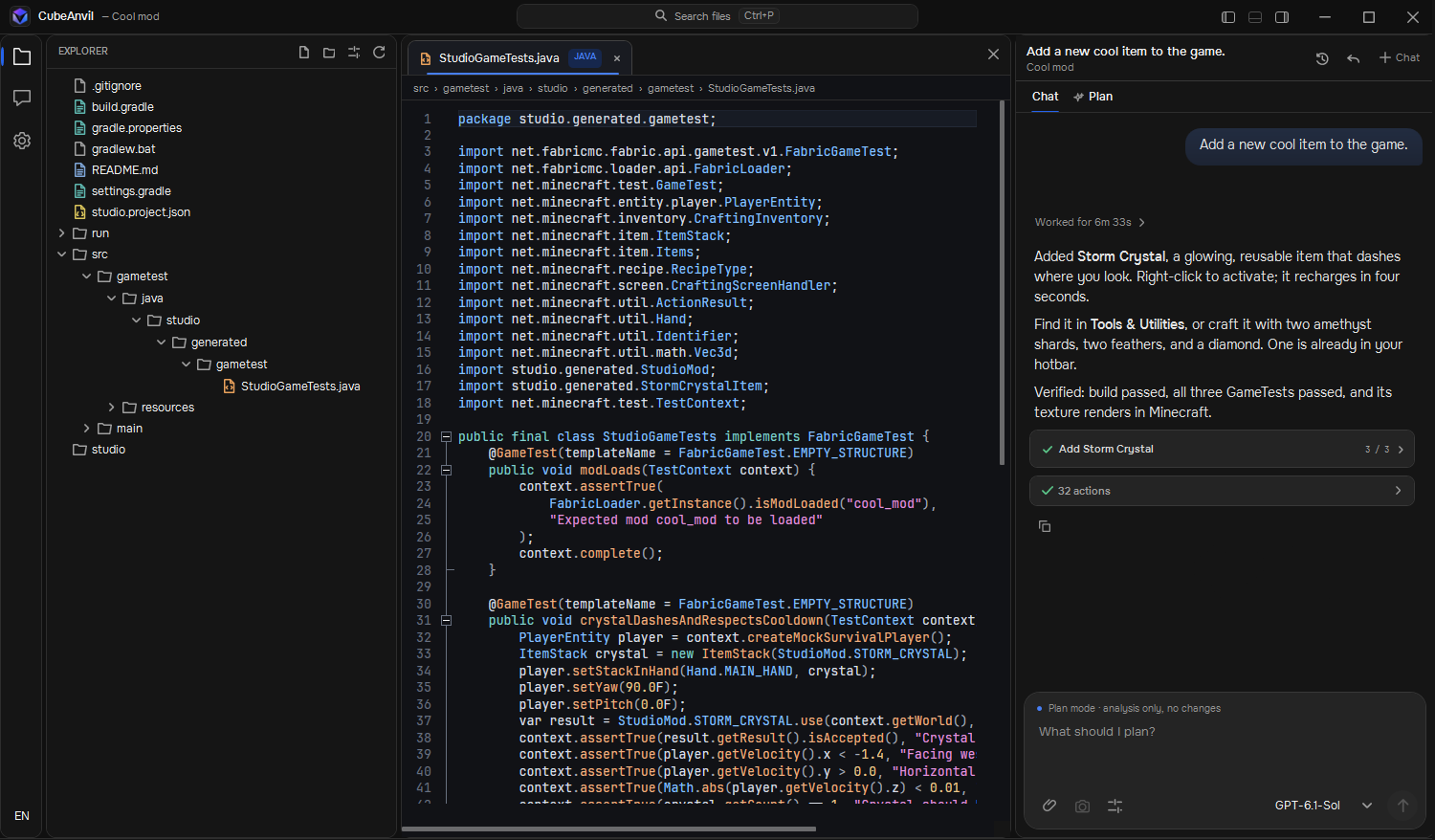Toggle the bottom panel layout
Image resolution: width=1435 pixels, height=840 pixels.
pos(1255,17)
